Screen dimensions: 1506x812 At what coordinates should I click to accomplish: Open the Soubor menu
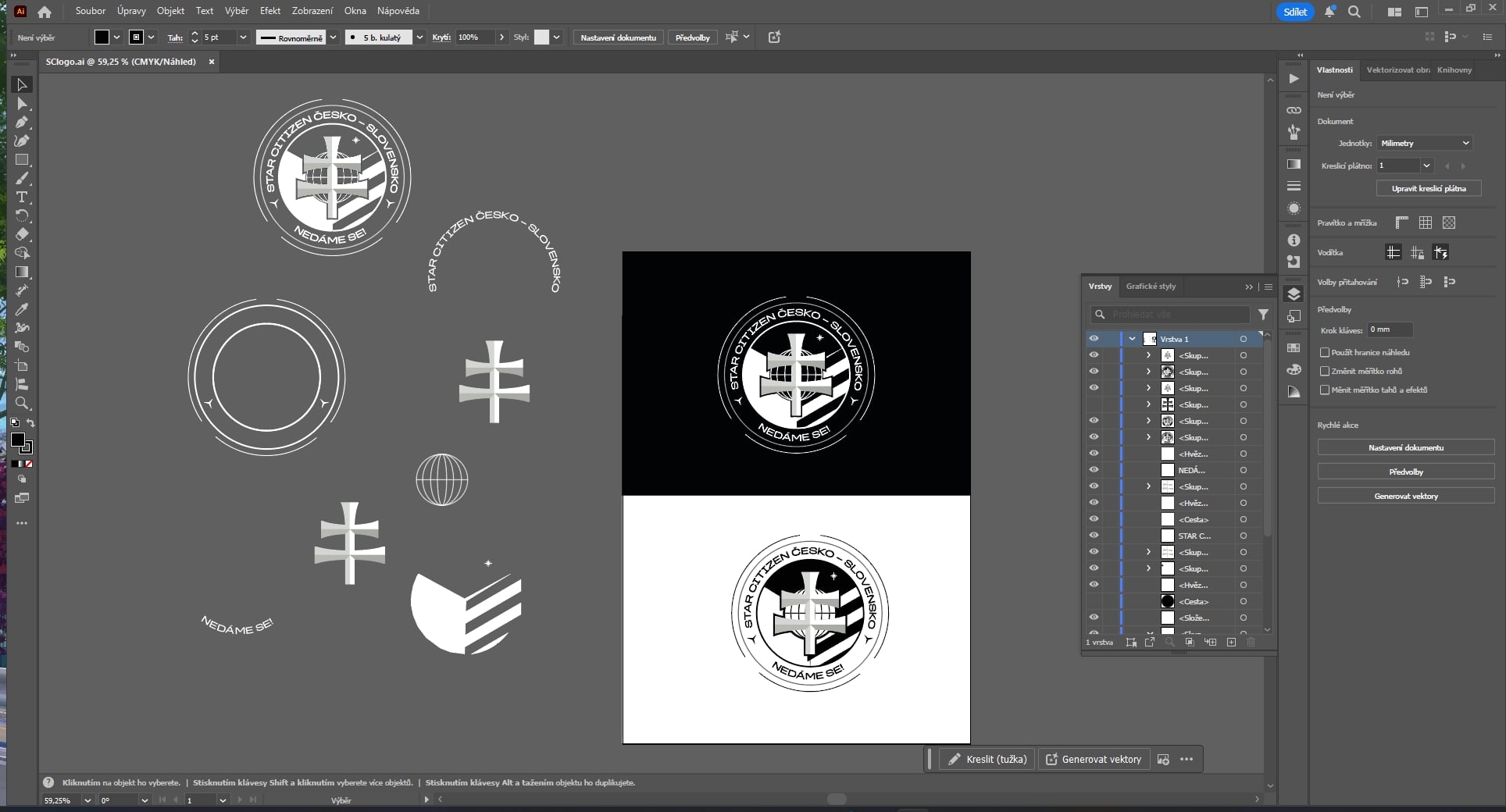(91, 11)
